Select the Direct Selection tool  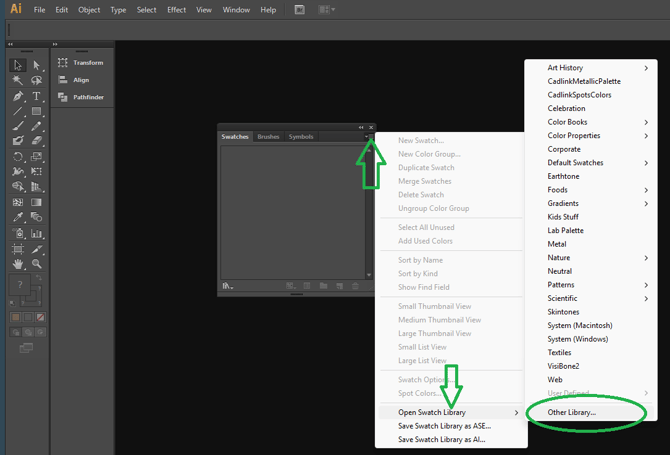[37, 65]
